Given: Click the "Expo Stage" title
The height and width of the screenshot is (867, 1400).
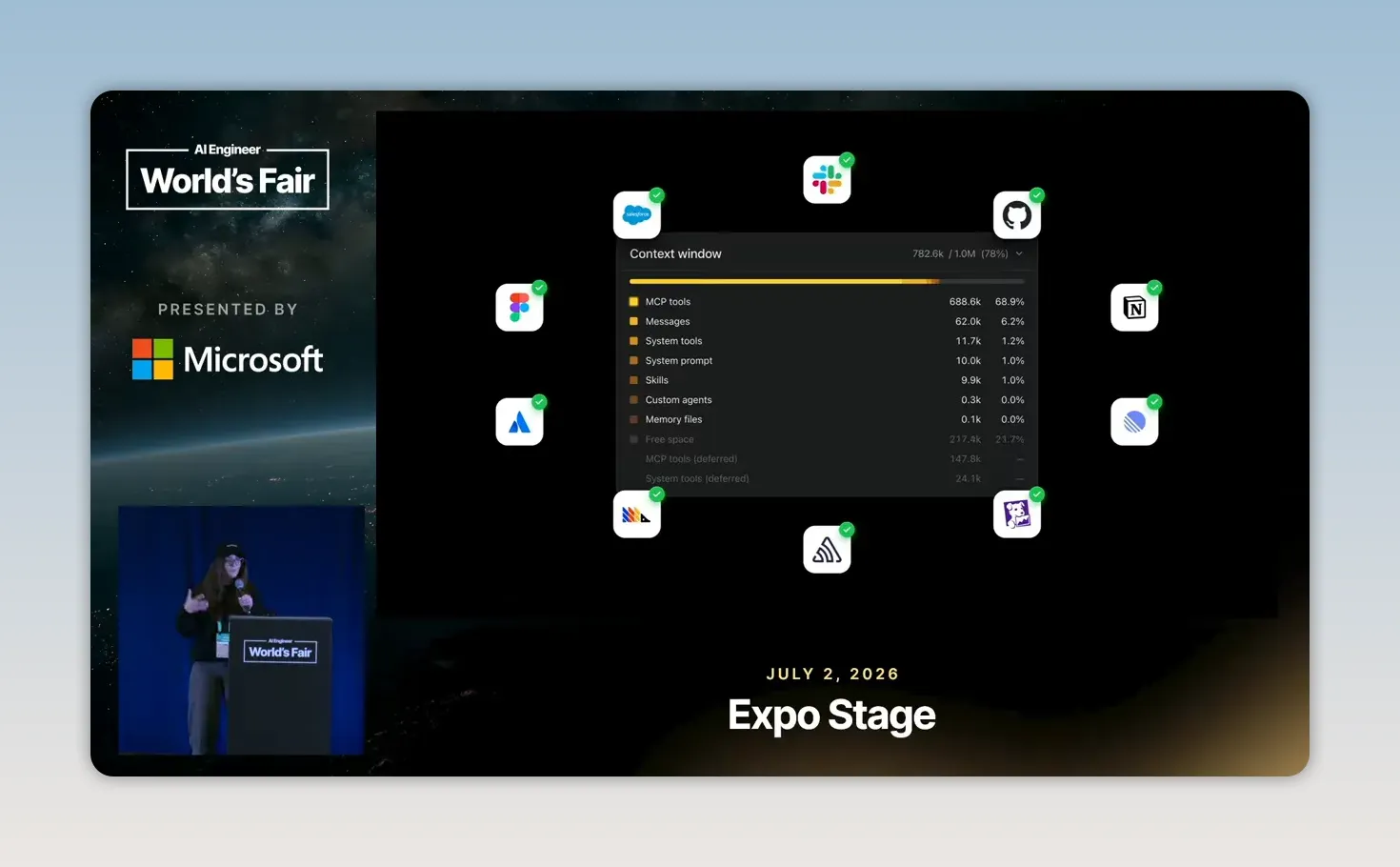Looking at the screenshot, I should click(831, 716).
